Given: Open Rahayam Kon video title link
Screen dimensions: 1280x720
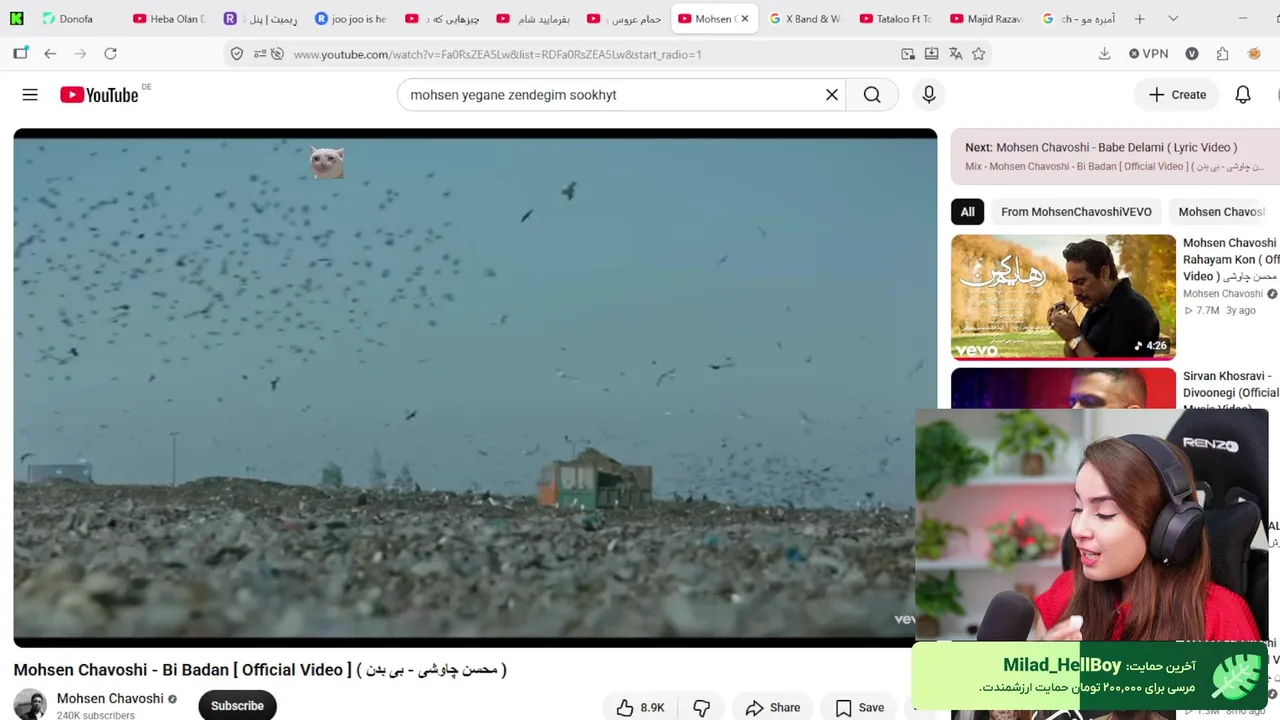Looking at the screenshot, I should point(1231,259).
